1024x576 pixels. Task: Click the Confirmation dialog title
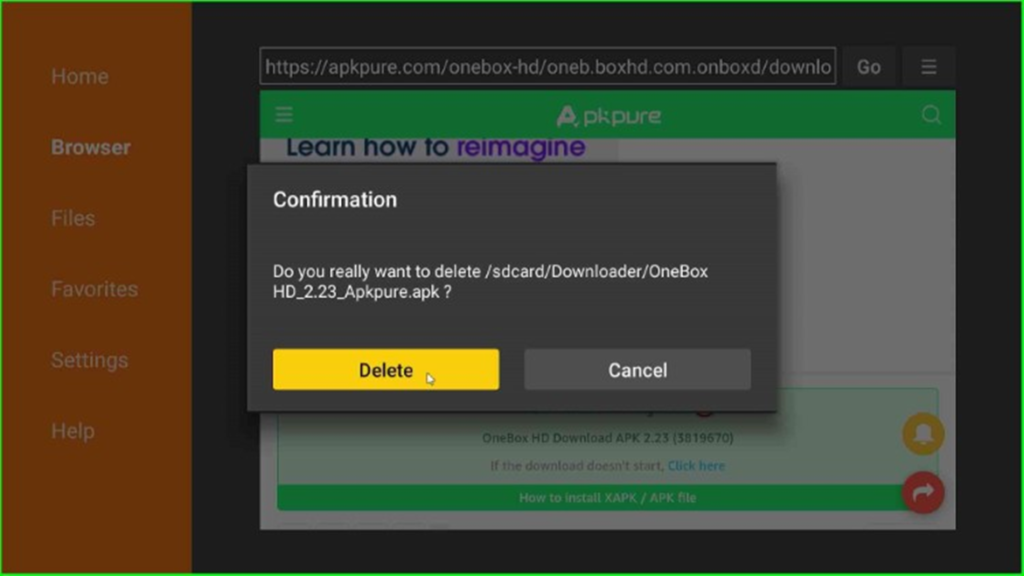(x=335, y=200)
